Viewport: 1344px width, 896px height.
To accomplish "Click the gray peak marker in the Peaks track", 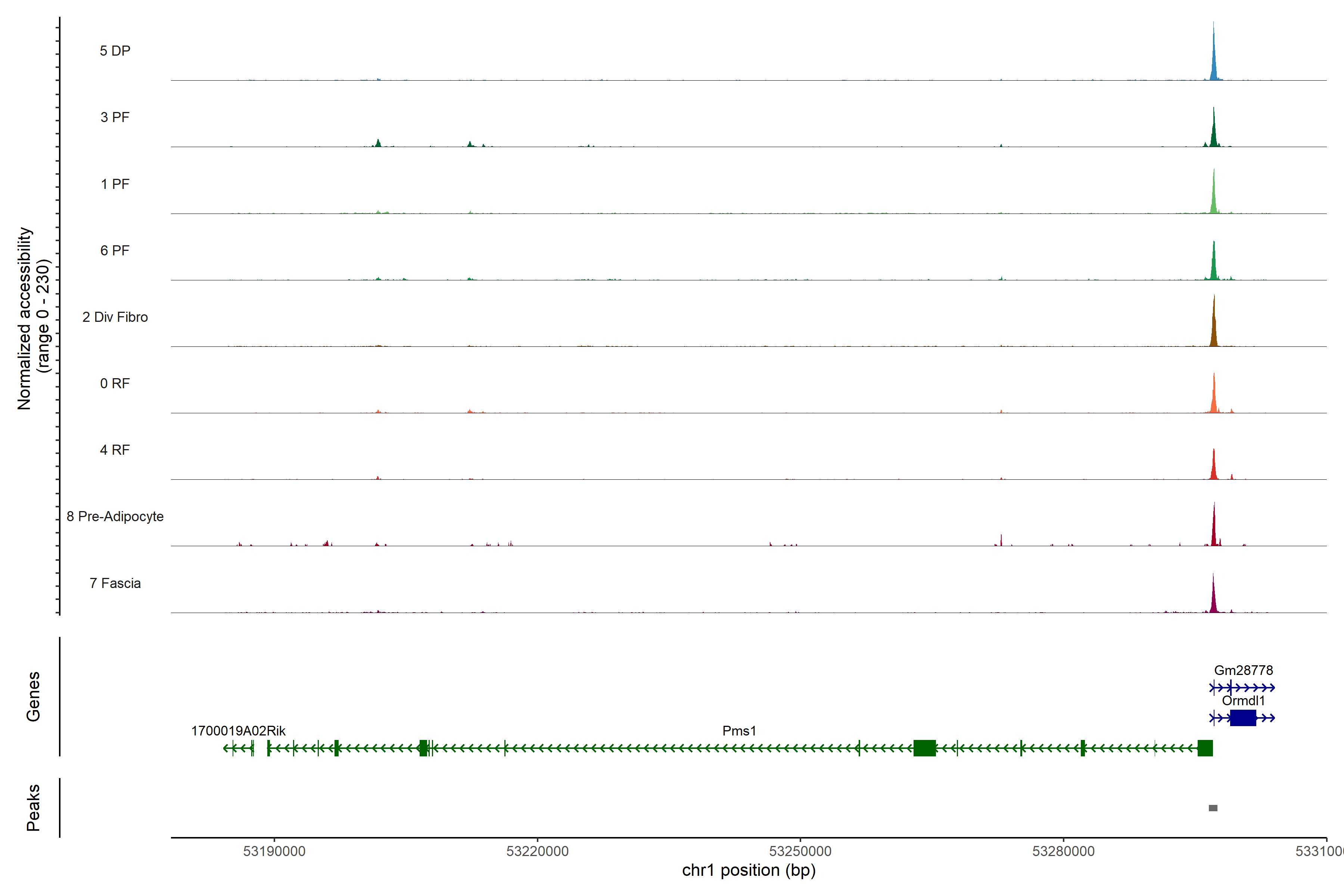I will tap(1213, 808).
